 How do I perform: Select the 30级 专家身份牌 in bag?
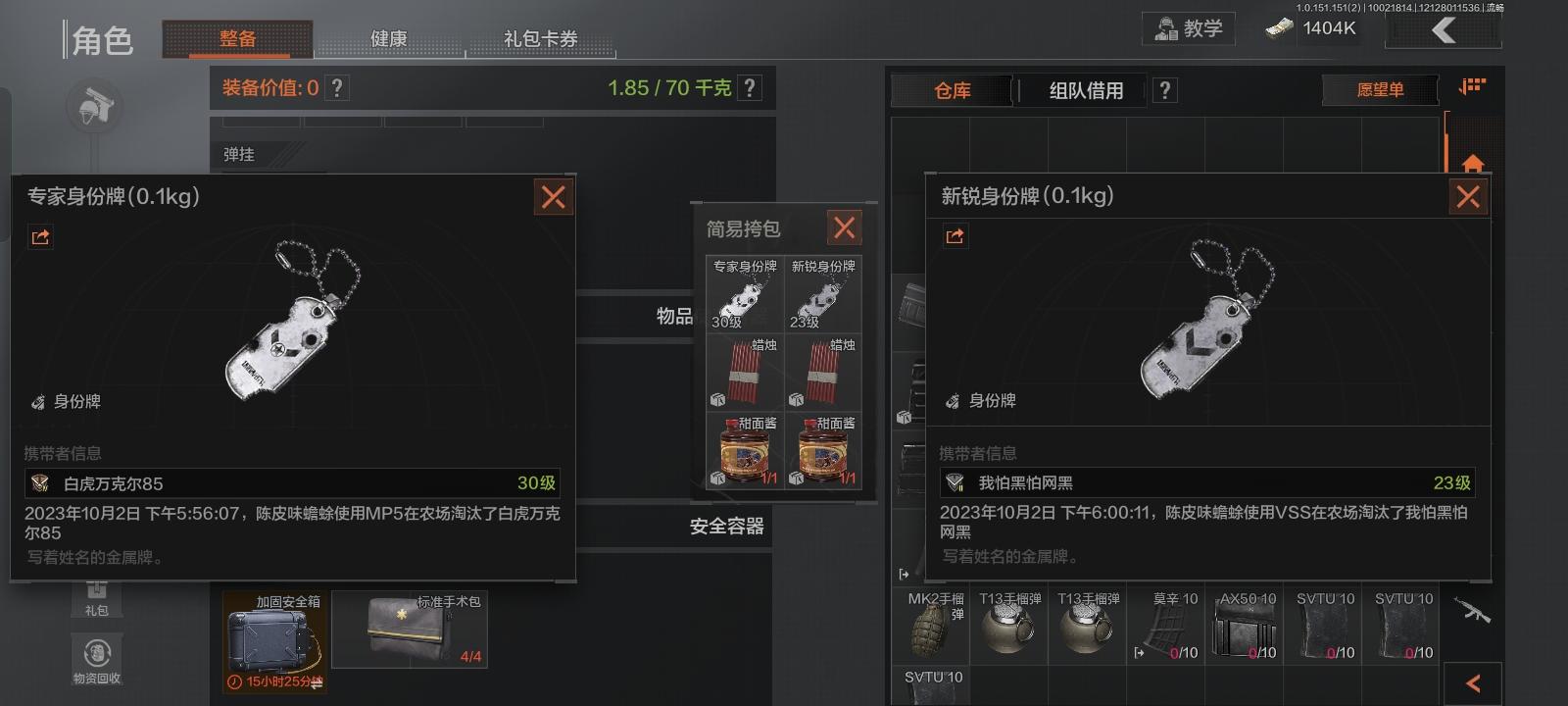745,294
